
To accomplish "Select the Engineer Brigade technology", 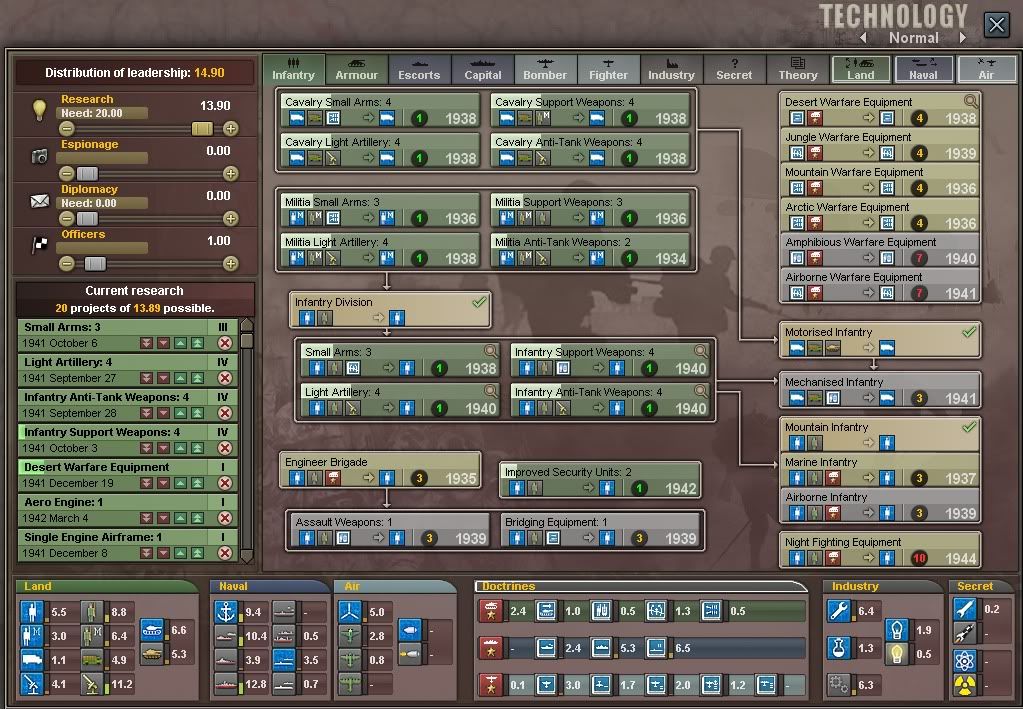I will click(380, 470).
